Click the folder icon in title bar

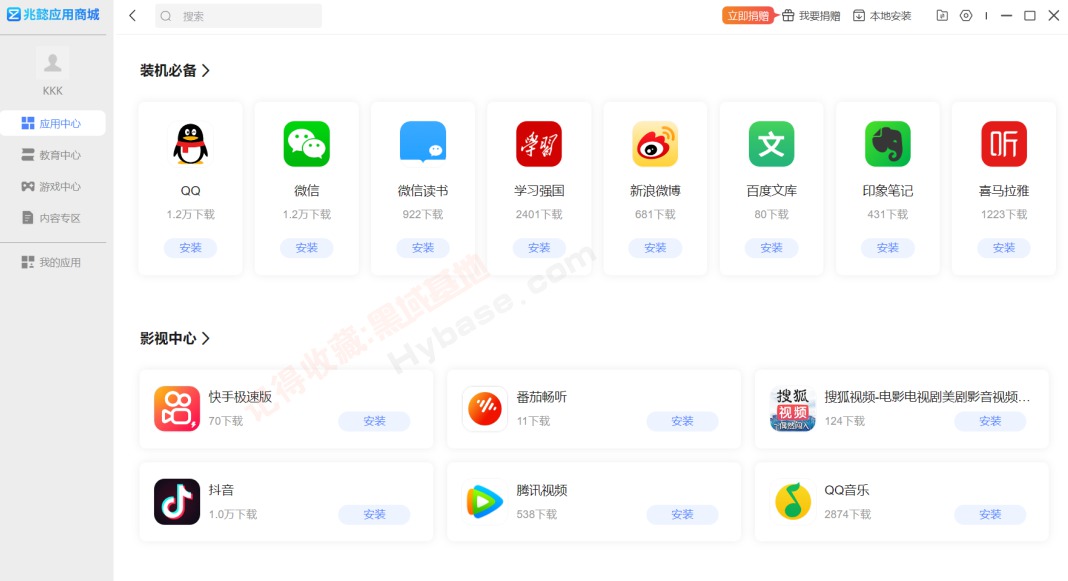coord(942,16)
